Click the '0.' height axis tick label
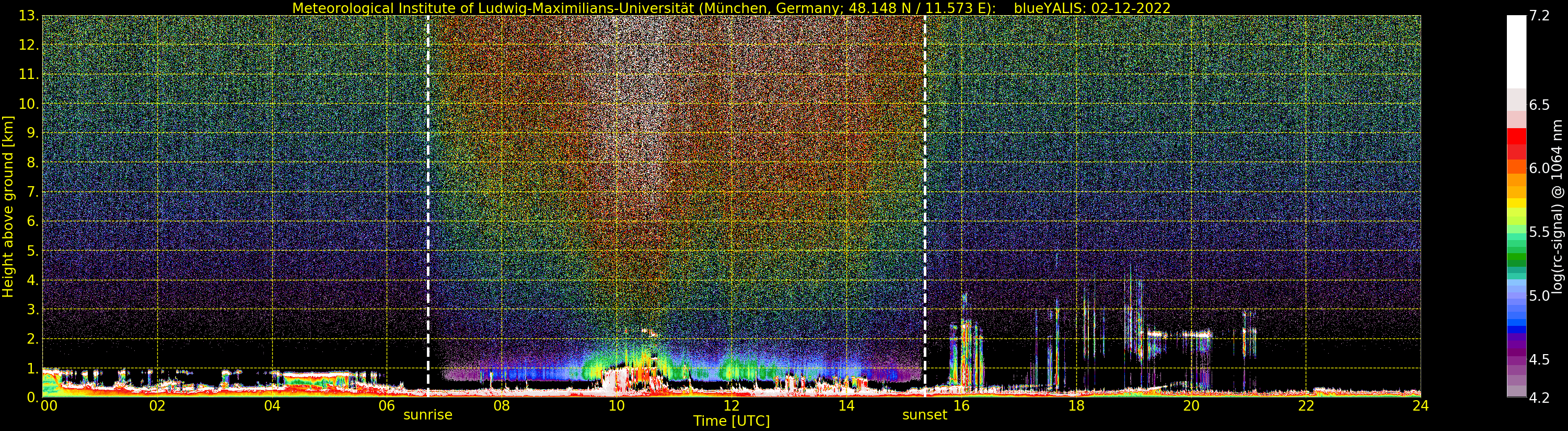 (x=33, y=397)
